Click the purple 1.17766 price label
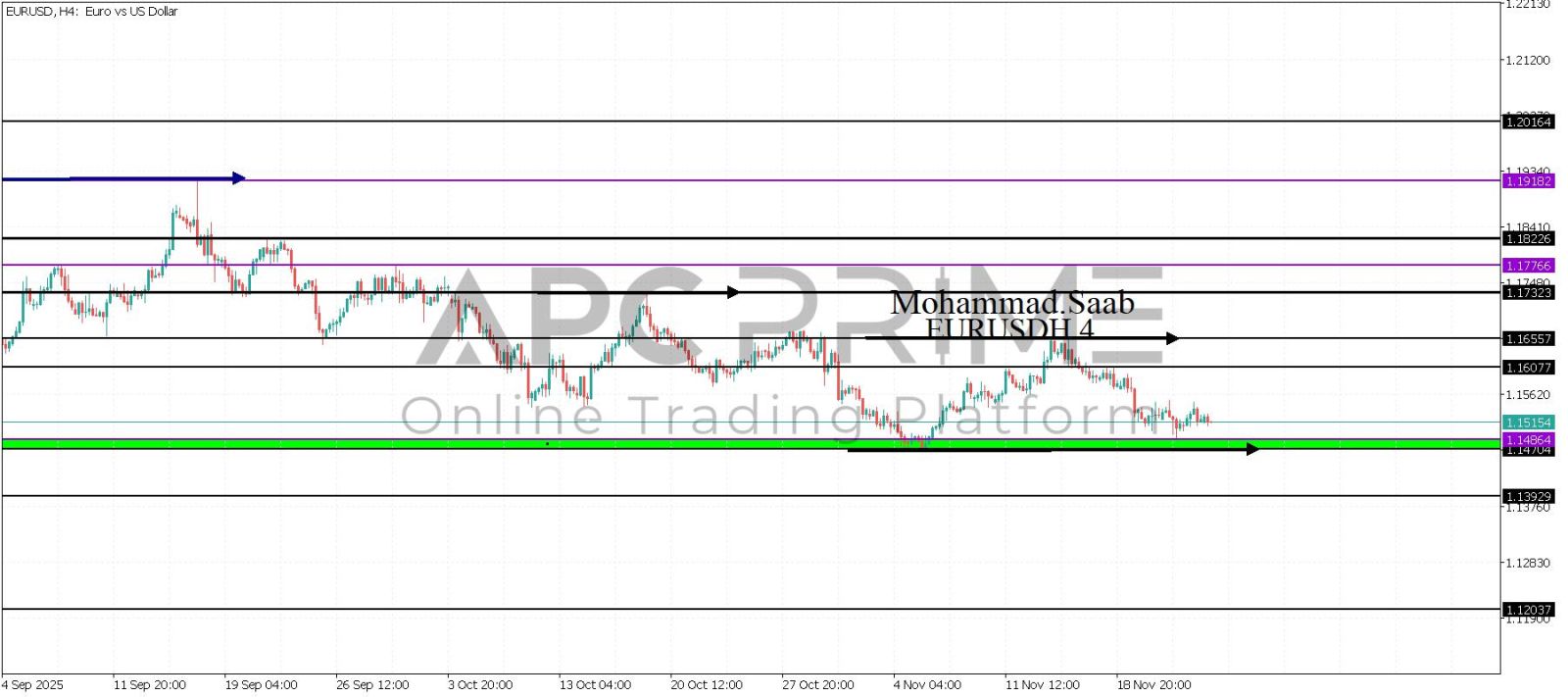The image size is (1568, 697). click(1528, 266)
